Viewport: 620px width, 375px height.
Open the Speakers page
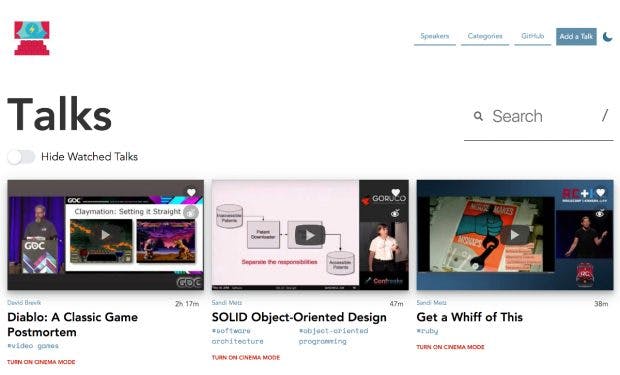435,36
